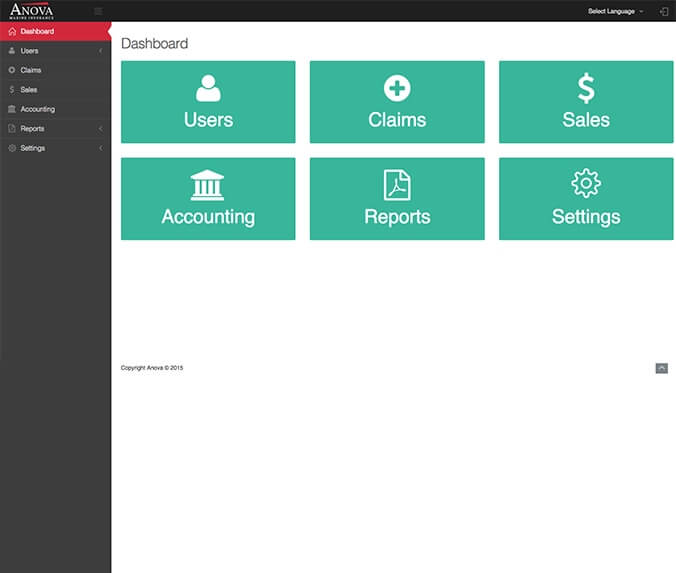Click the plus-circle icon on Claims tile
676x573 pixels.
397,88
